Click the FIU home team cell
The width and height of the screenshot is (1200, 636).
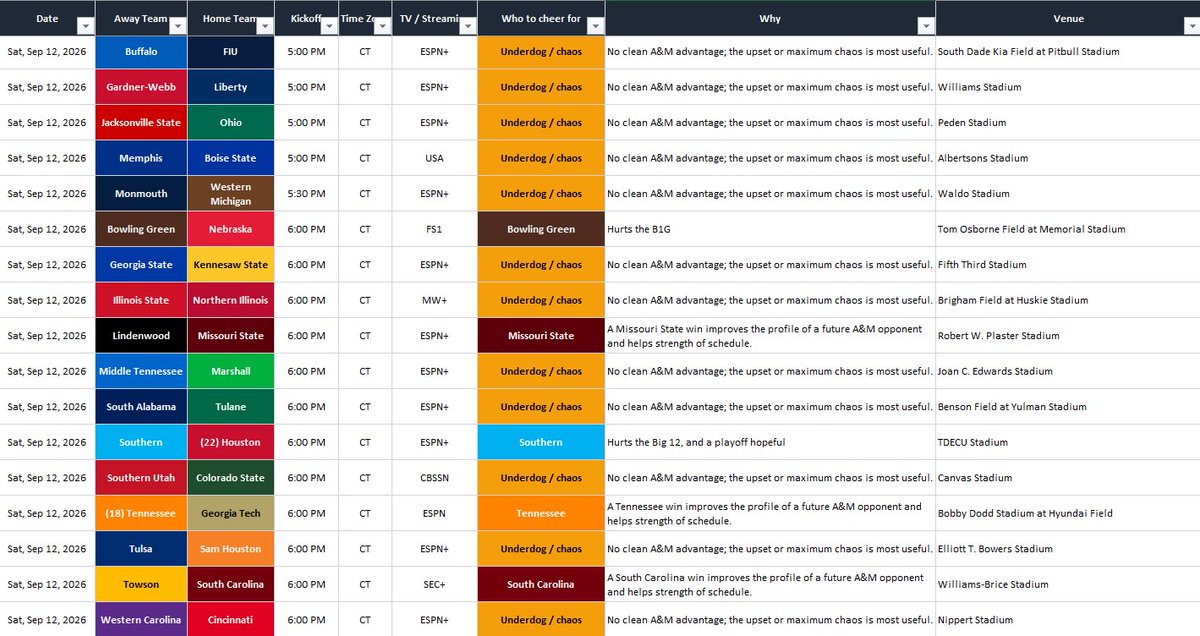coord(230,51)
